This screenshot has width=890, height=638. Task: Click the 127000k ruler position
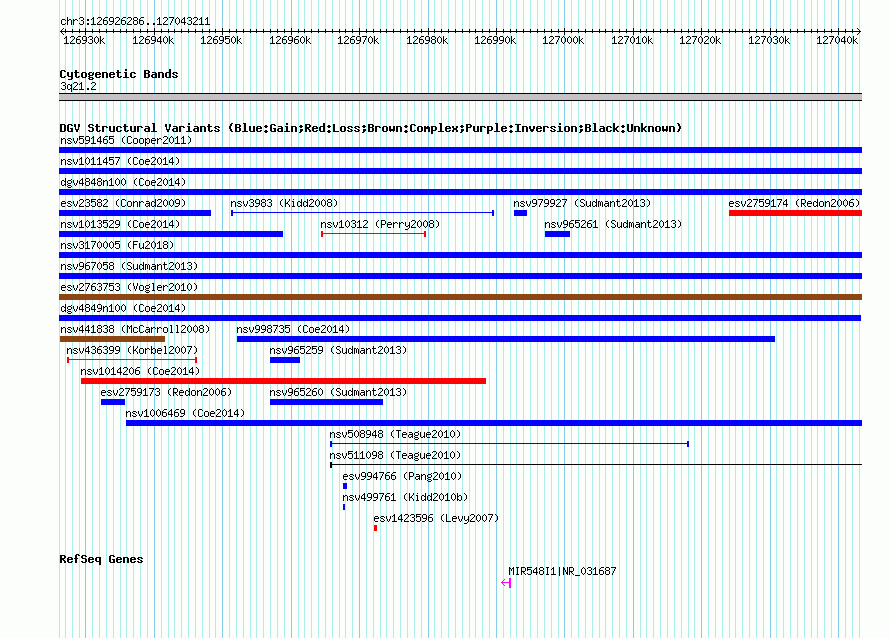pyautogui.click(x=563, y=40)
